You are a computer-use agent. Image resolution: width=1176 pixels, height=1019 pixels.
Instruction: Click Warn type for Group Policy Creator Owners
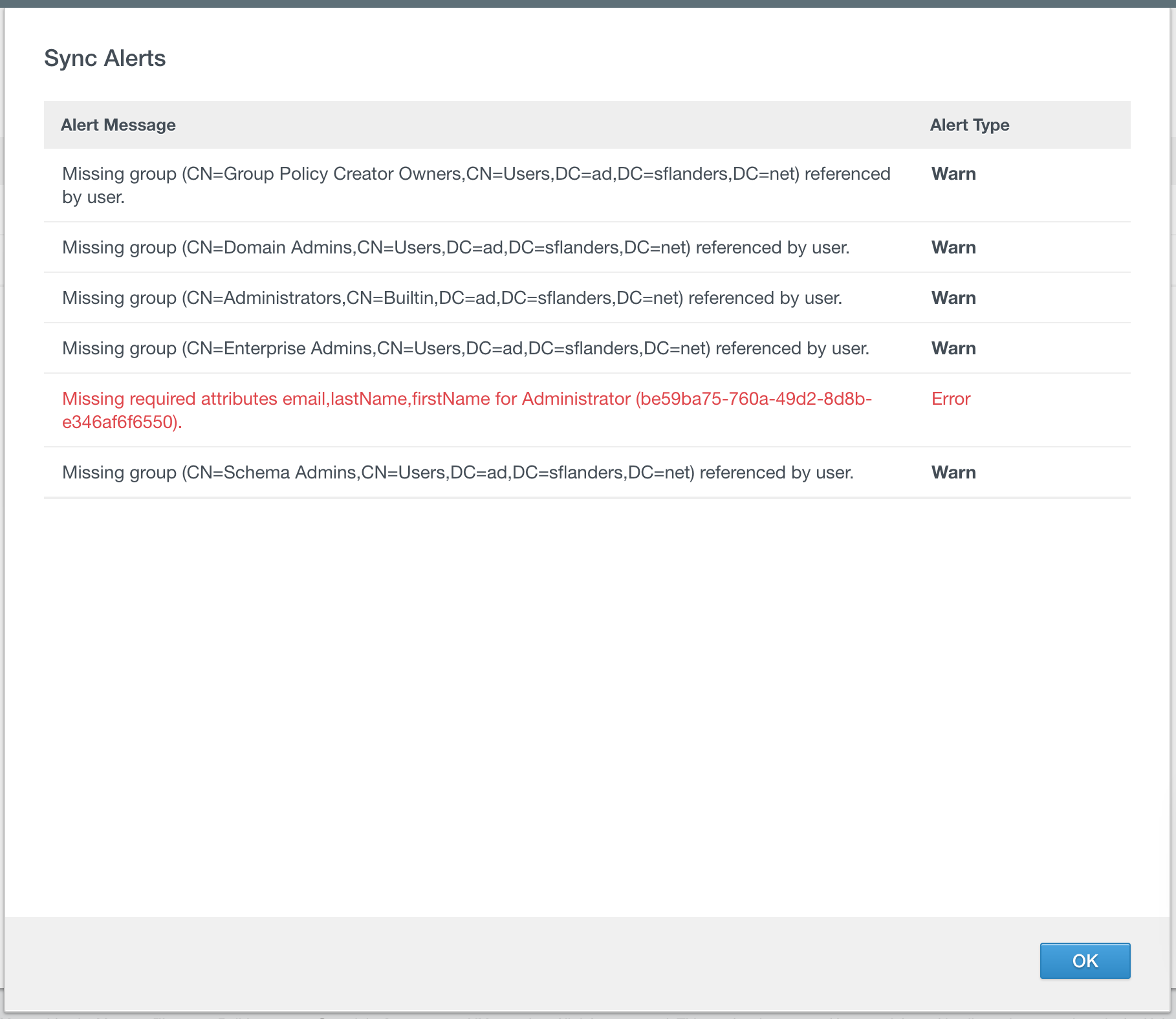click(953, 174)
